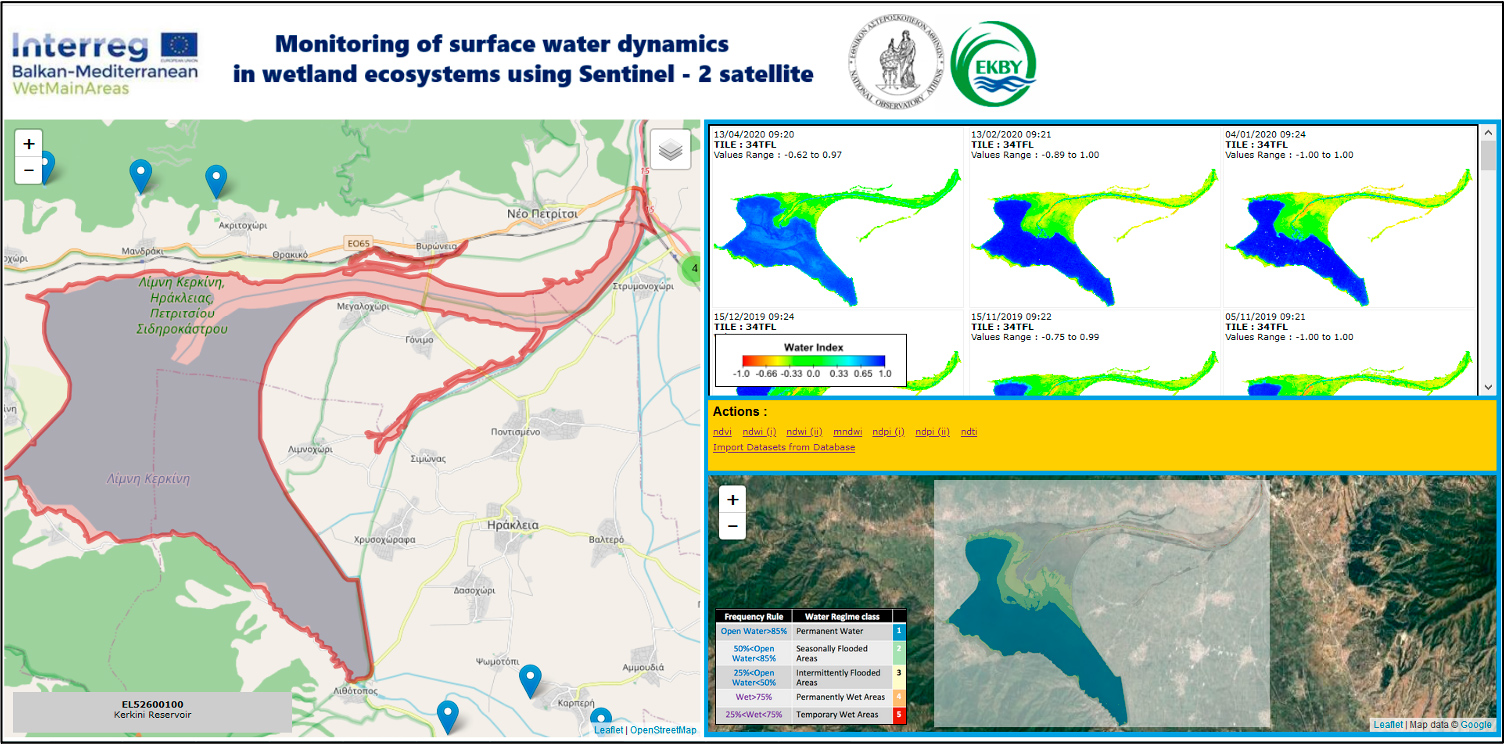The height and width of the screenshot is (745, 1506).
Task: Open the ndti action link
Action: pyautogui.click(x=969, y=432)
